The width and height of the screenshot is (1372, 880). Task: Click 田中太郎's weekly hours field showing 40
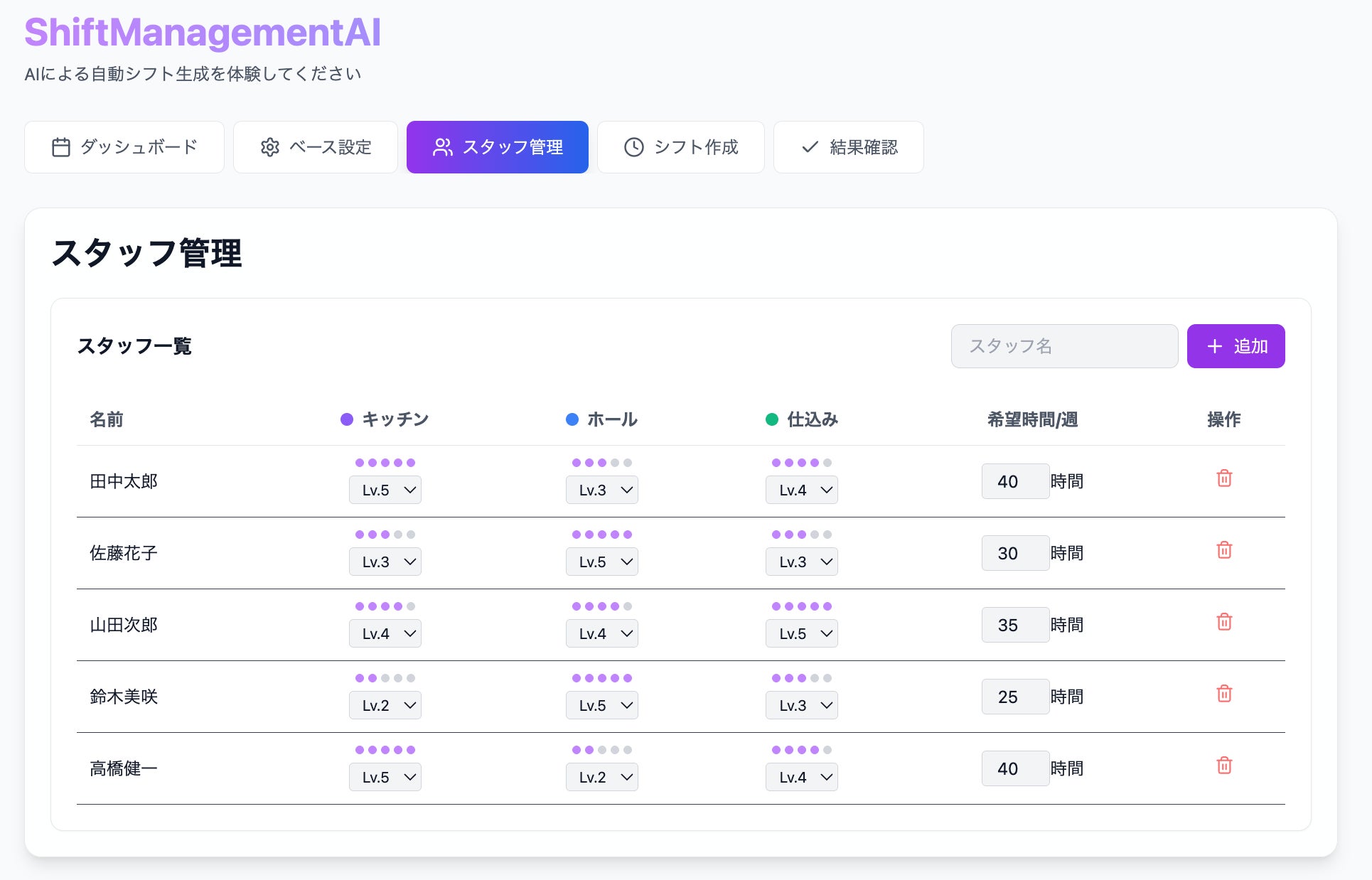(1014, 481)
